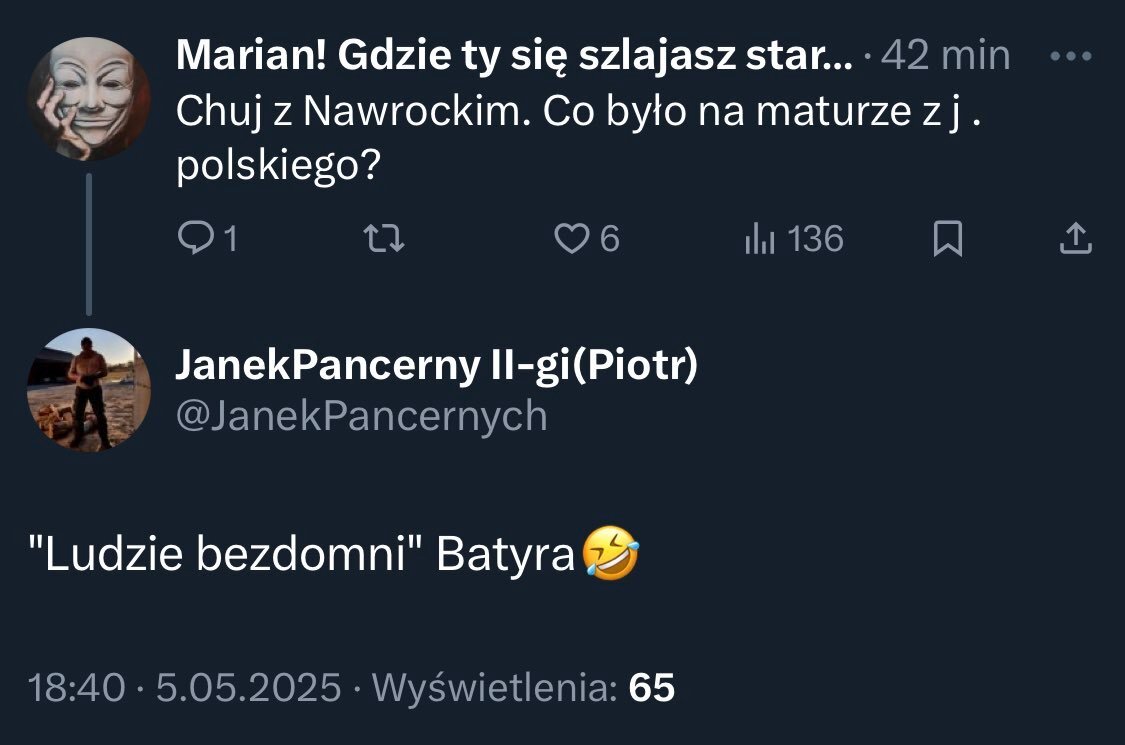Repost Marian's tweet with the retweet icon
This screenshot has height=745, width=1125.
(384, 238)
